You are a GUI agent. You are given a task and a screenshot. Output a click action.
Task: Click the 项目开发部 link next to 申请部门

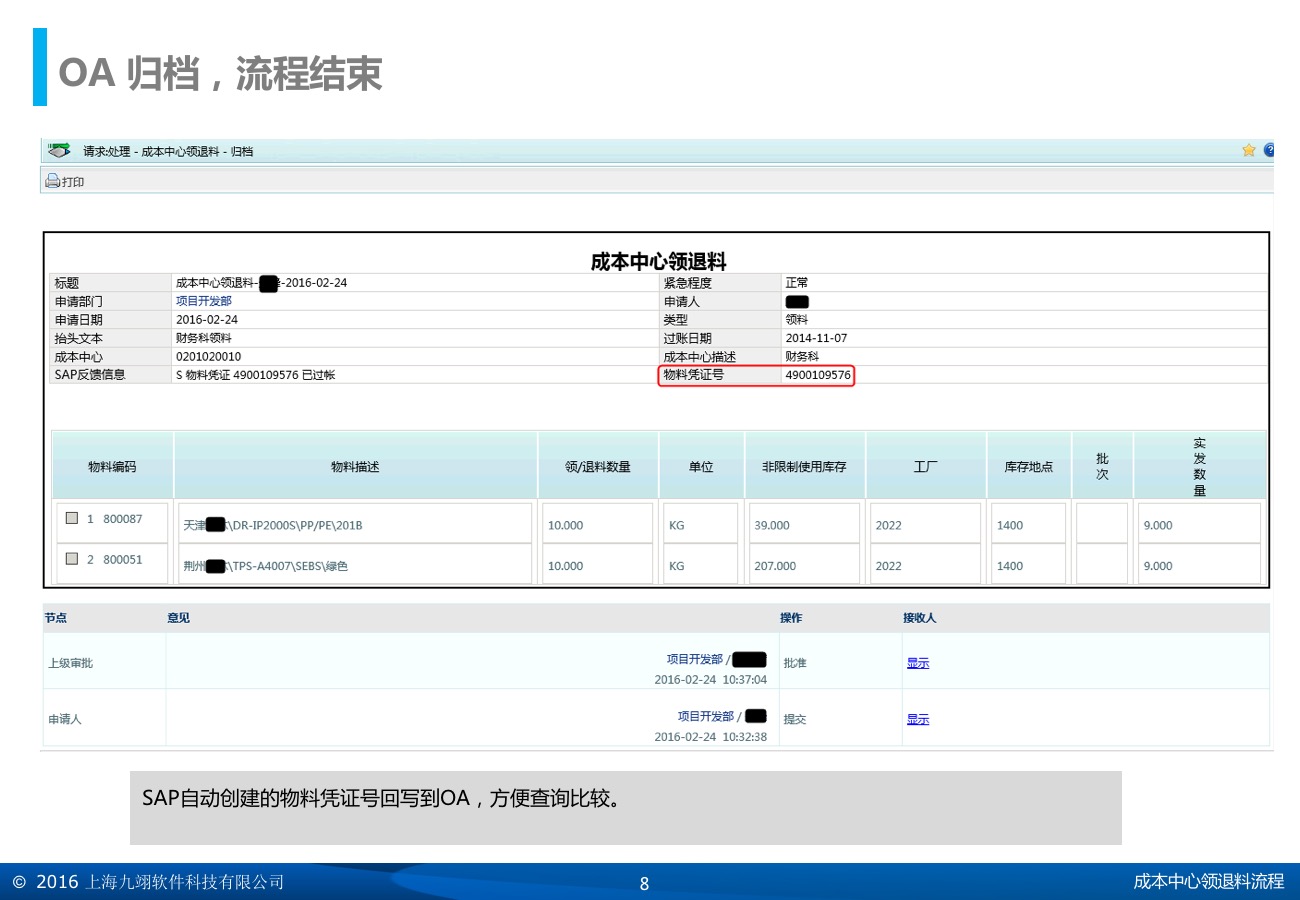click(x=204, y=301)
